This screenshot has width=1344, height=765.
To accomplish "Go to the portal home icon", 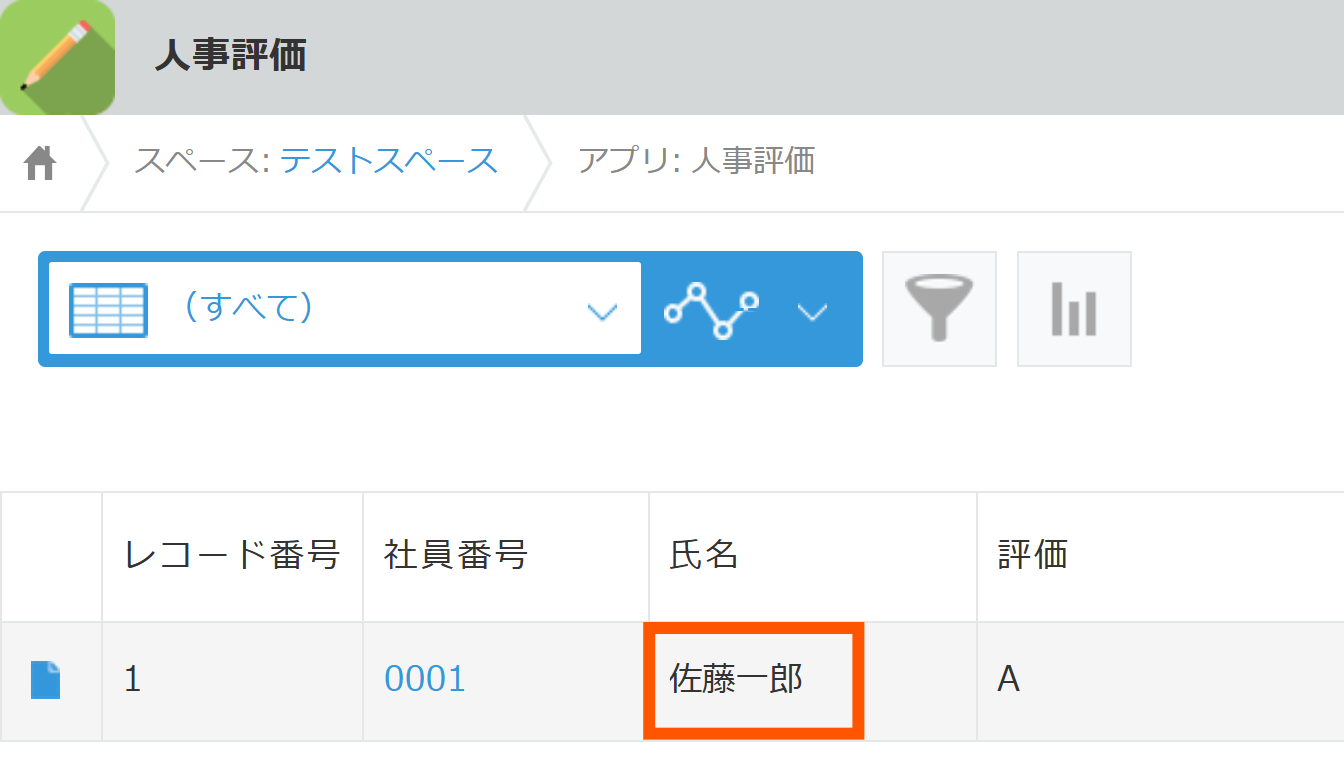I will 40,162.
